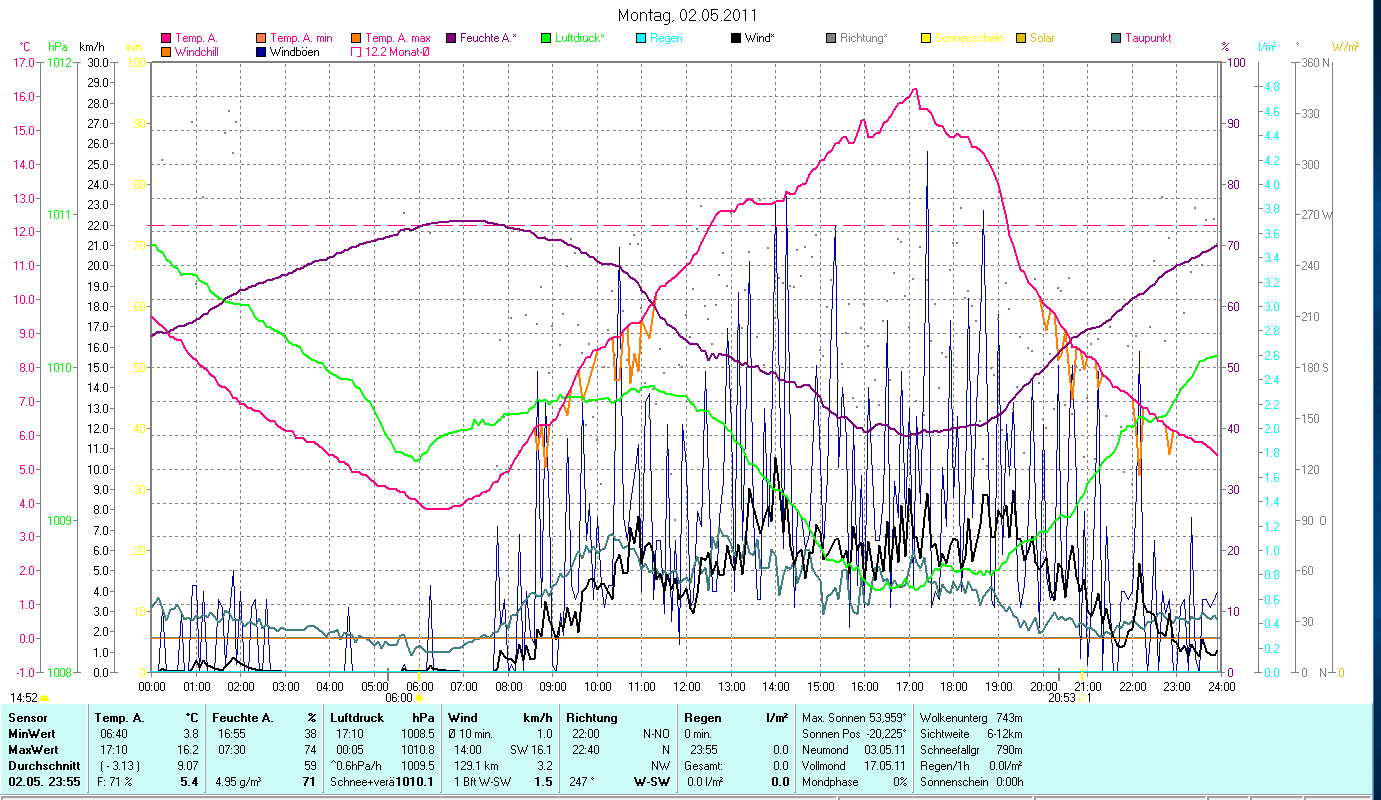Image resolution: width=1381 pixels, height=800 pixels.
Task: Click the yellow Sonnenschein color swatch
Action: [926, 38]
